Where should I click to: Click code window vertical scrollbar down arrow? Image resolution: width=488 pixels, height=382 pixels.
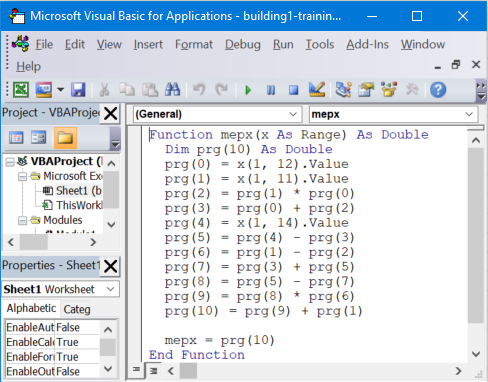pos(476,354)
